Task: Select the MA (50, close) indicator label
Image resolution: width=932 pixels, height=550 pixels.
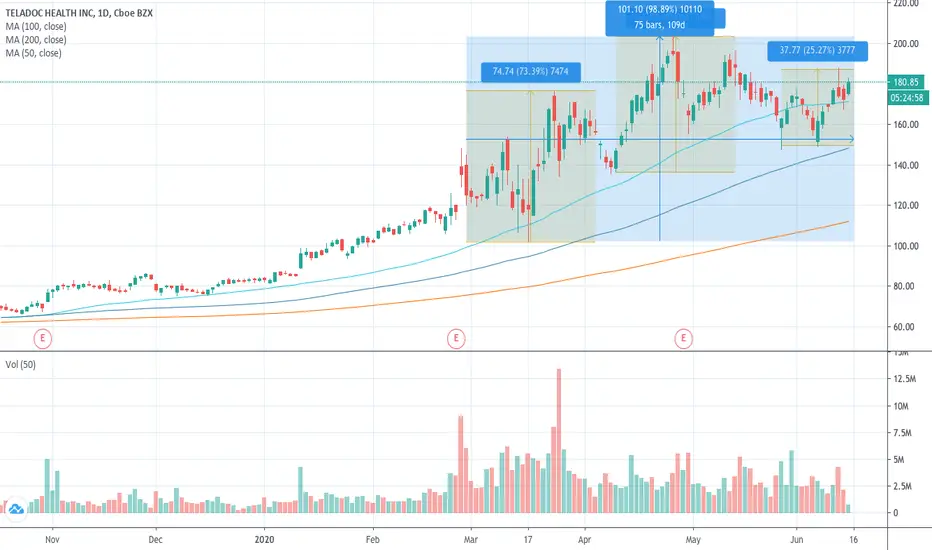Action: click(33, 53)
